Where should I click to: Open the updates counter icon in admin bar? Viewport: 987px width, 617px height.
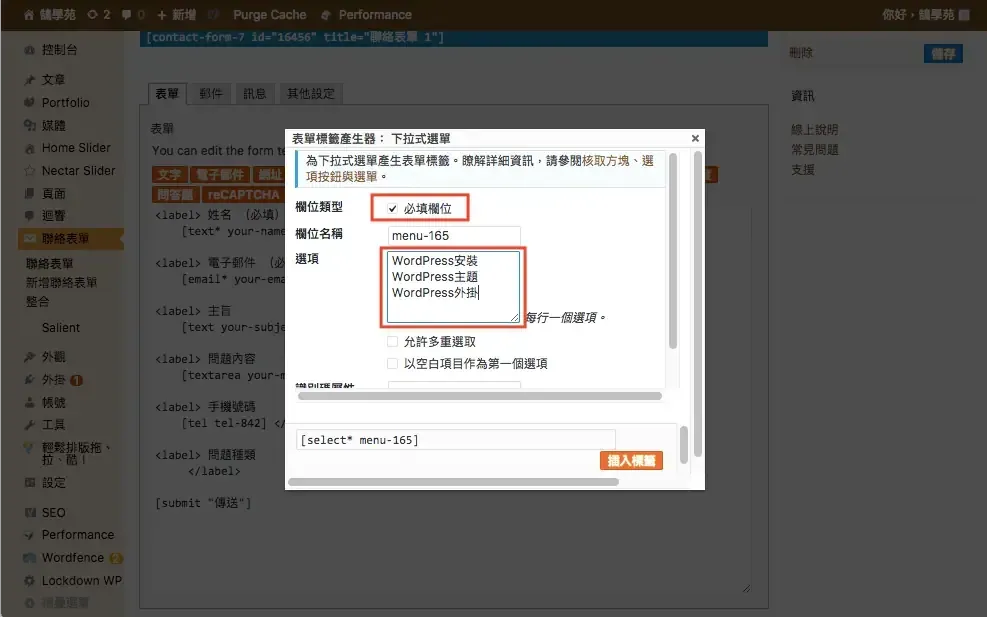[x=92, y=14]
